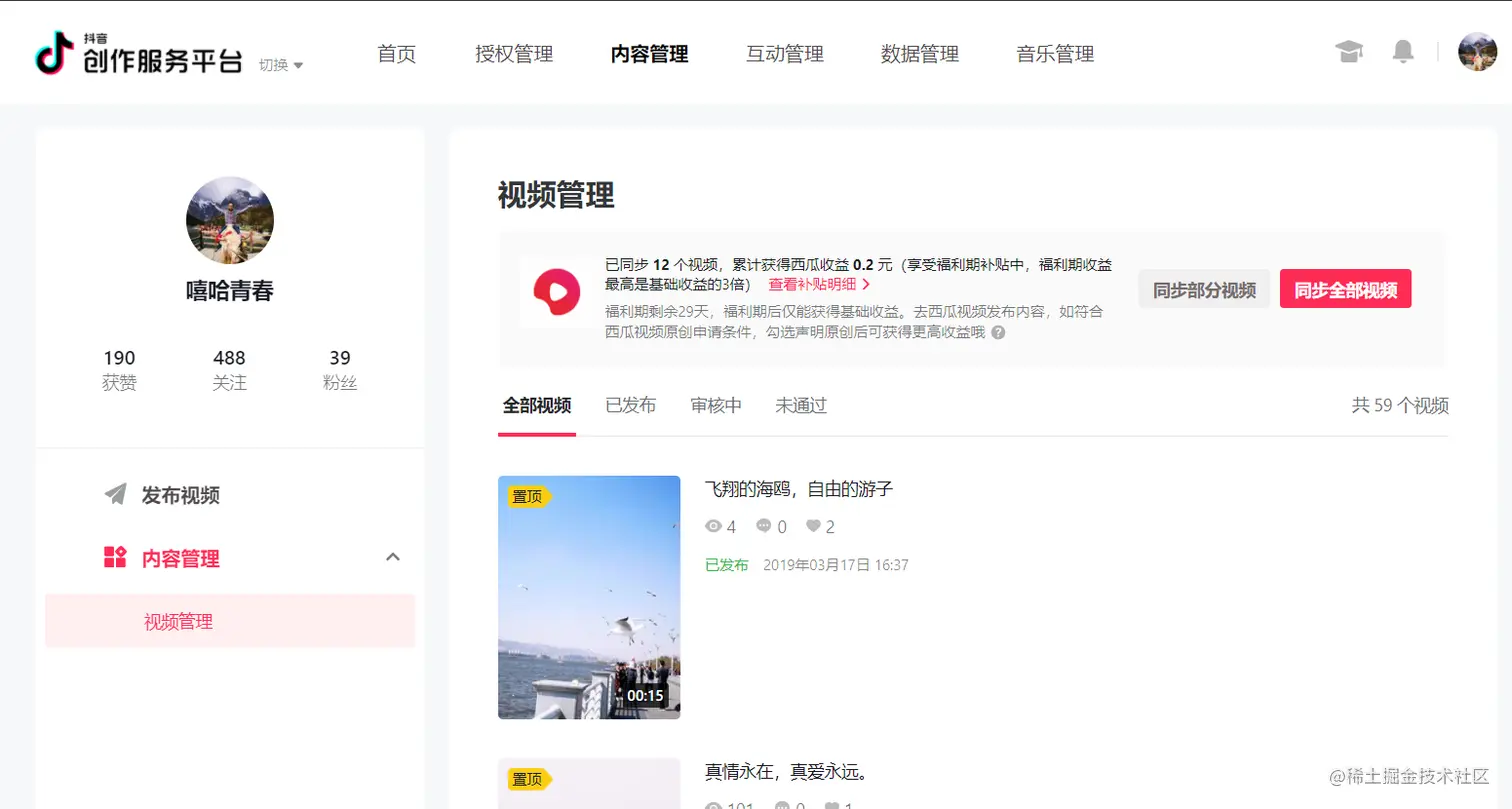
Task: Open the 真情永在,真爱永远。 video title
Action: [786, 772]
